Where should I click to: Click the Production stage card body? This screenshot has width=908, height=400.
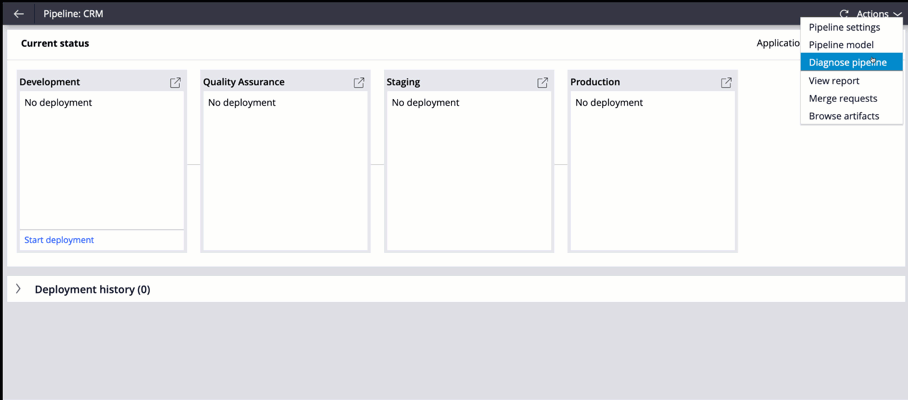point(653,171)
